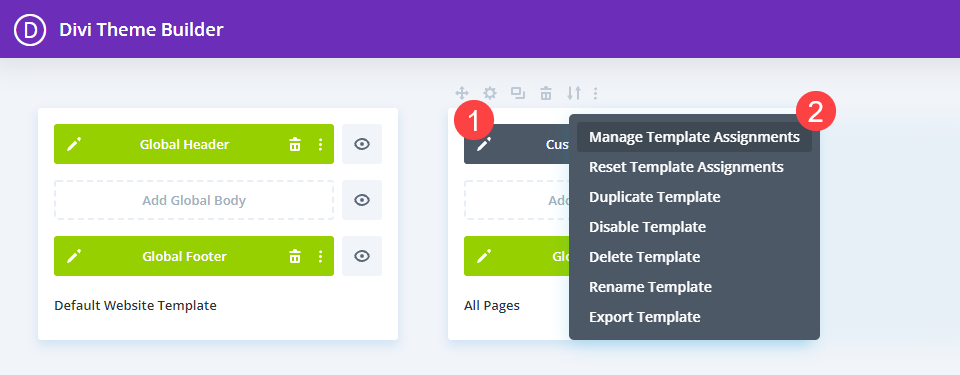The image size is (960, 375).
Task: Click the trash icon above the template
Action: [x=546, y=93]
